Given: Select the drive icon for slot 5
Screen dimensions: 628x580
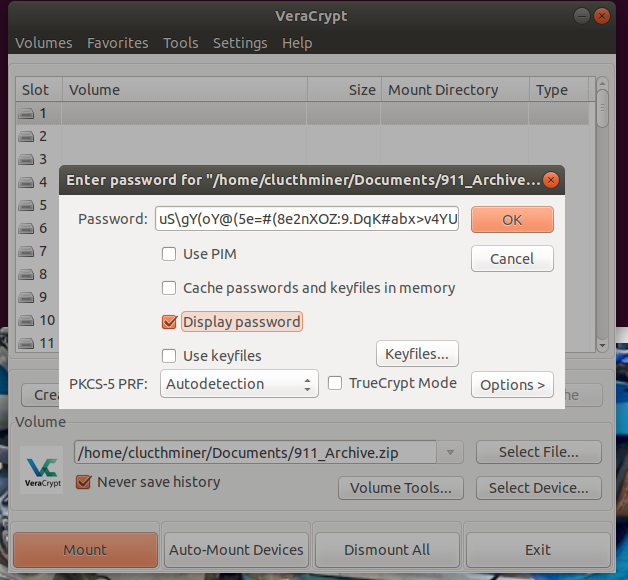Looking at the screenshot, I should [x=26, y=205].
